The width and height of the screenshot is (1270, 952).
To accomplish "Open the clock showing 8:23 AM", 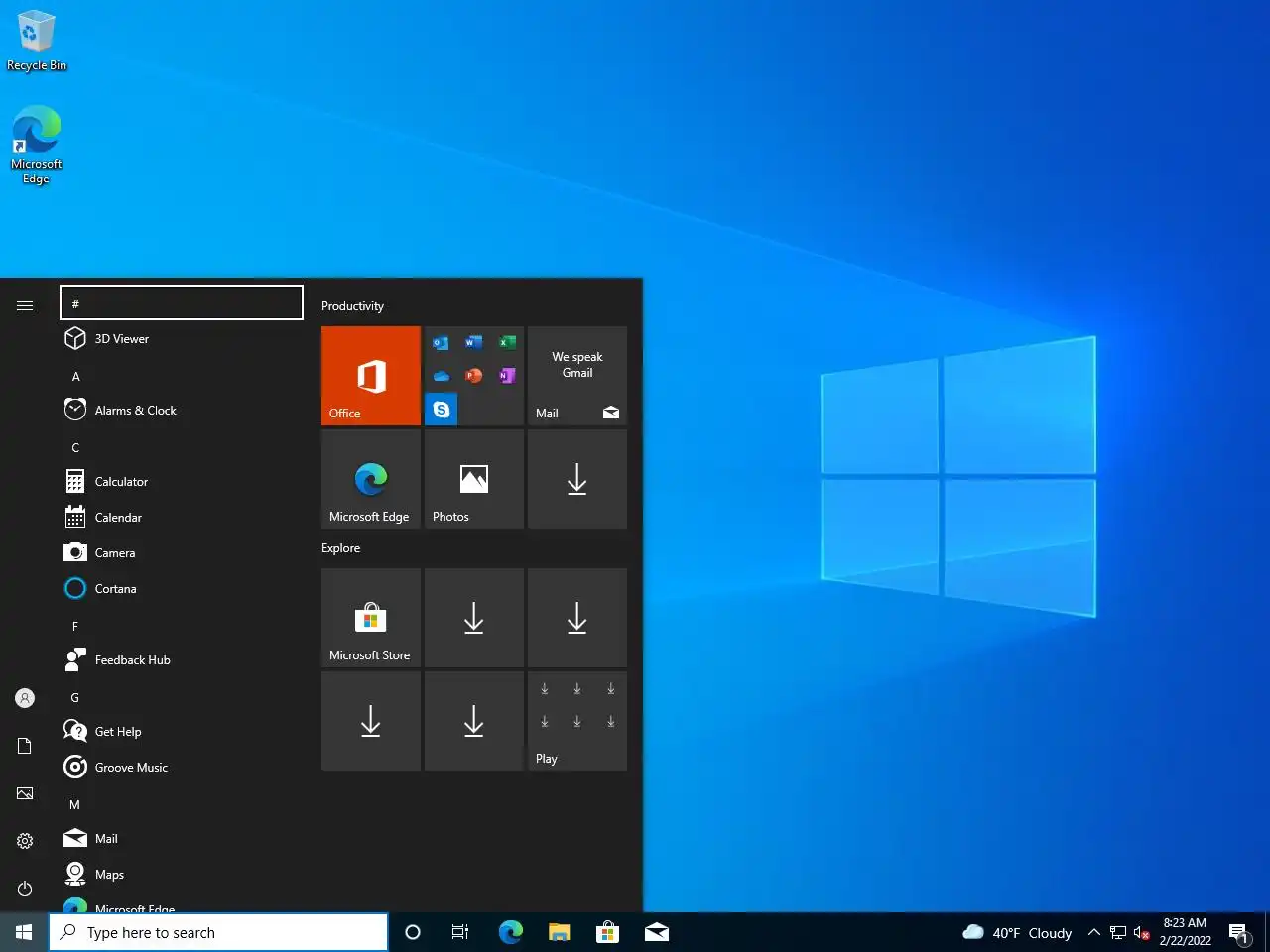I will click(1185, 932).
